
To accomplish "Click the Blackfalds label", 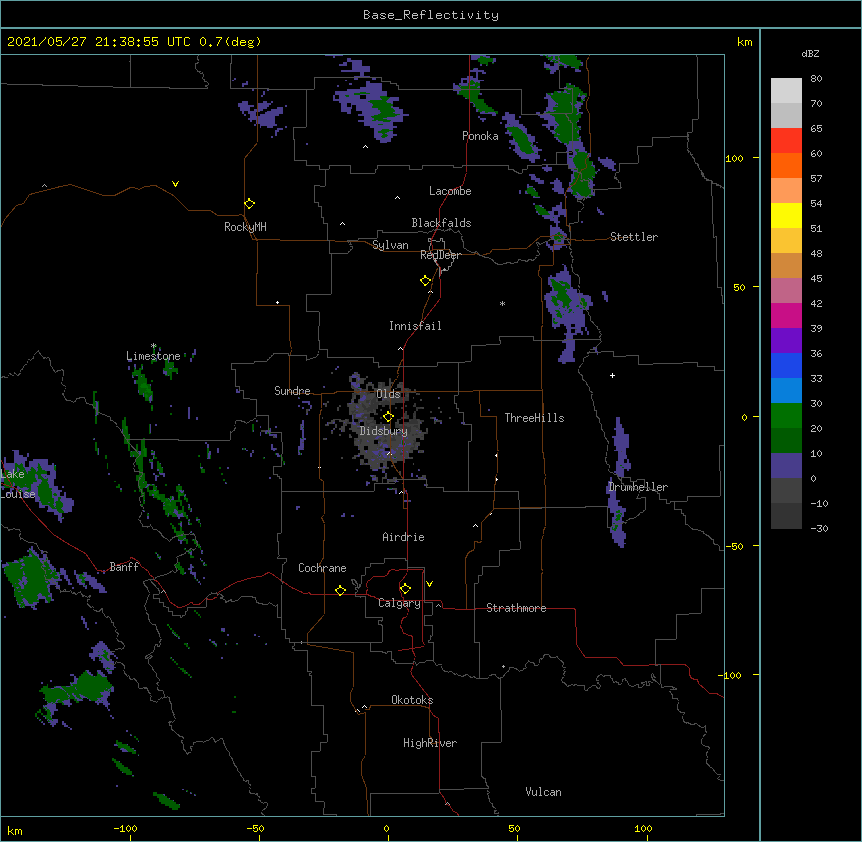I will pyautogui.click(x=441, y=223).
